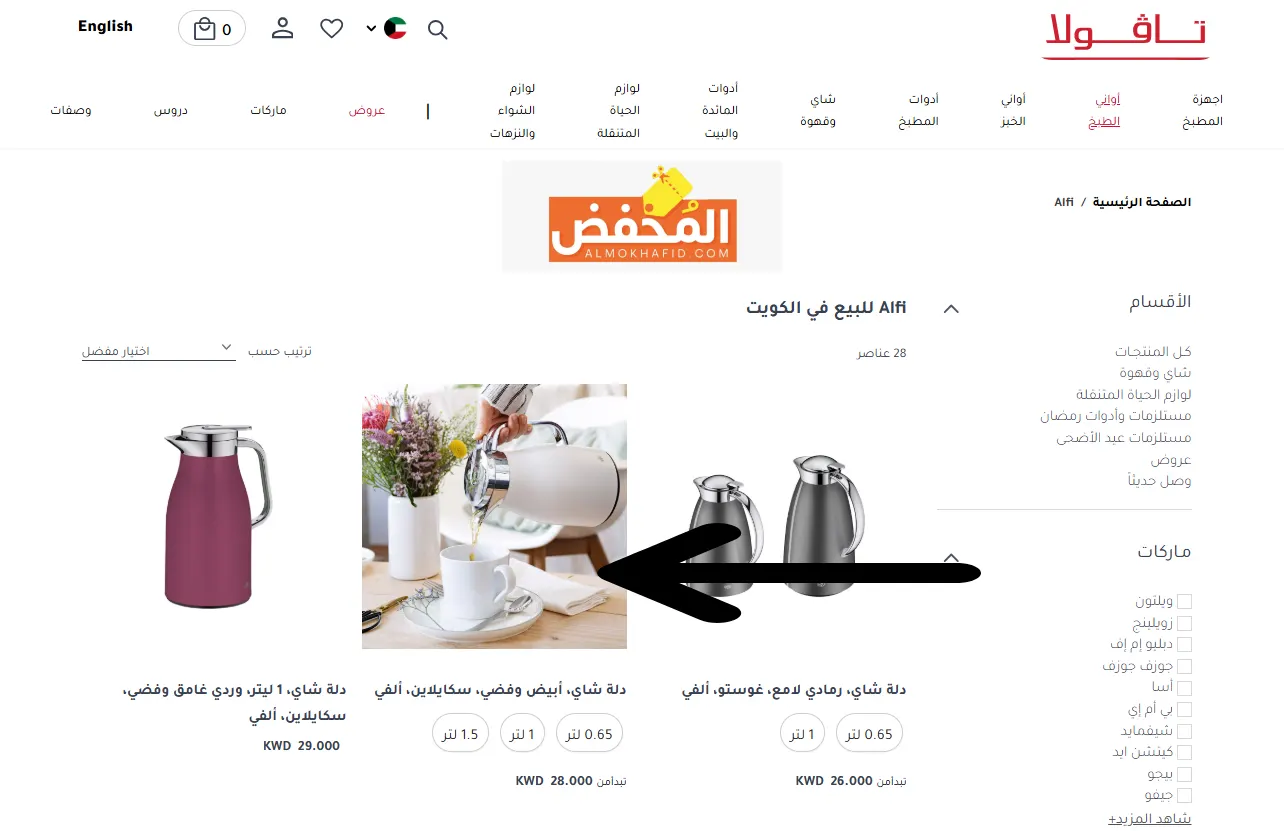Check the زويلينج brand checkbox
Viewport: 1284px width, 831px height.
pos(1185,623)
